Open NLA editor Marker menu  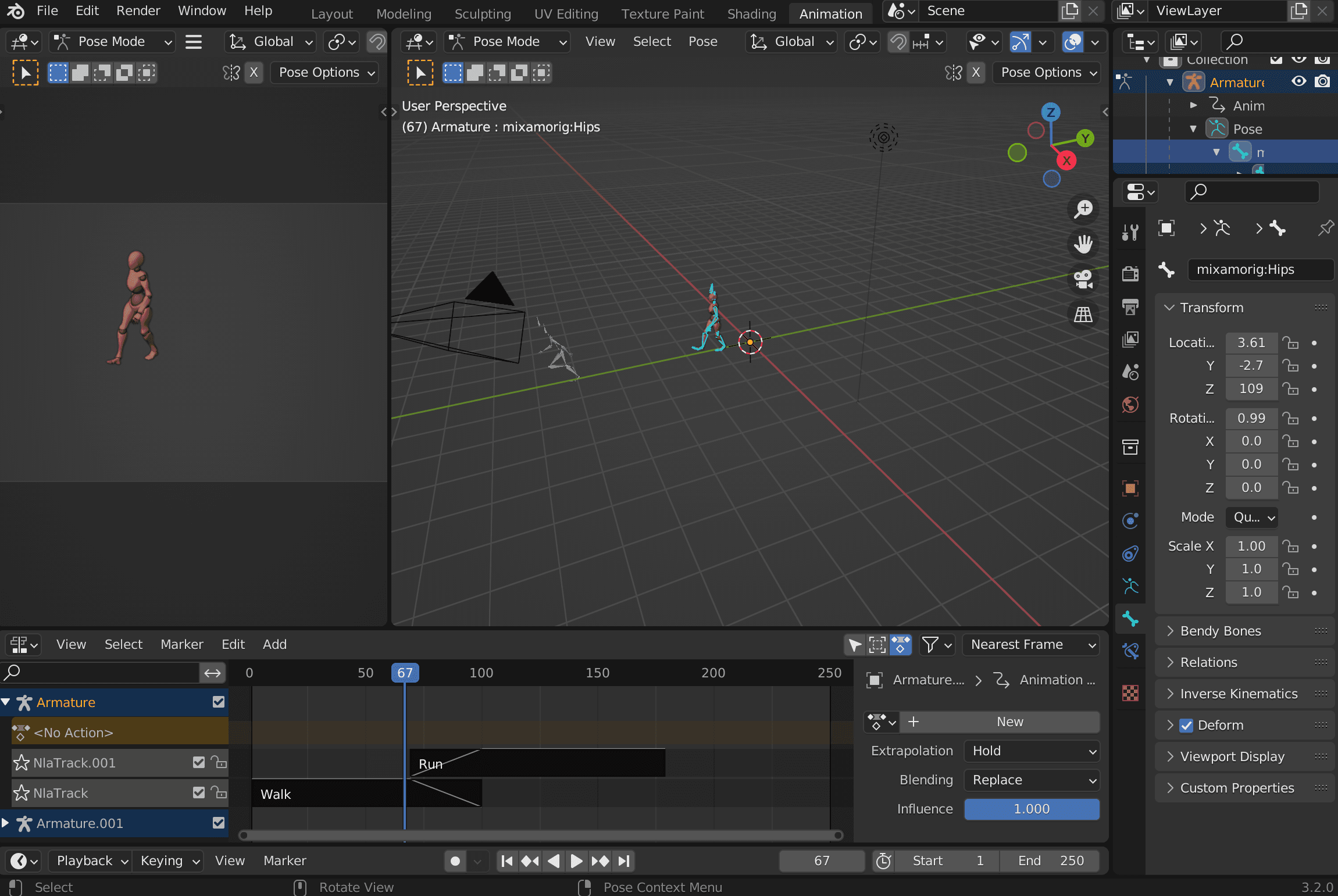click(181, 644)
